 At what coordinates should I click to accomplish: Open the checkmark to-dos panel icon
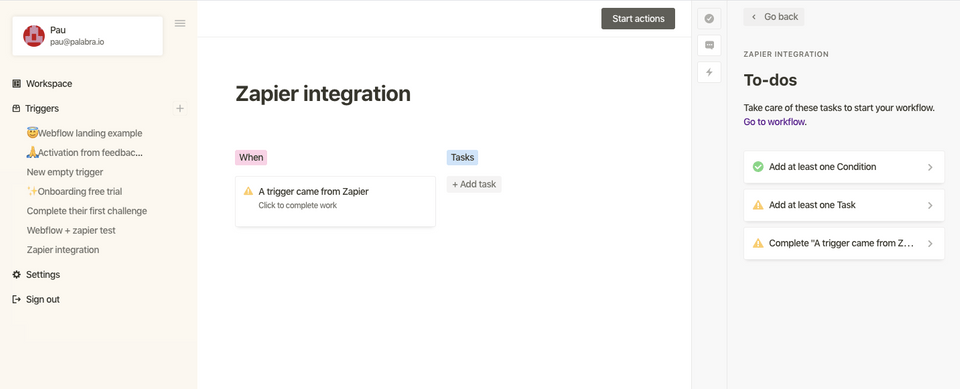(x=709, y=18)
